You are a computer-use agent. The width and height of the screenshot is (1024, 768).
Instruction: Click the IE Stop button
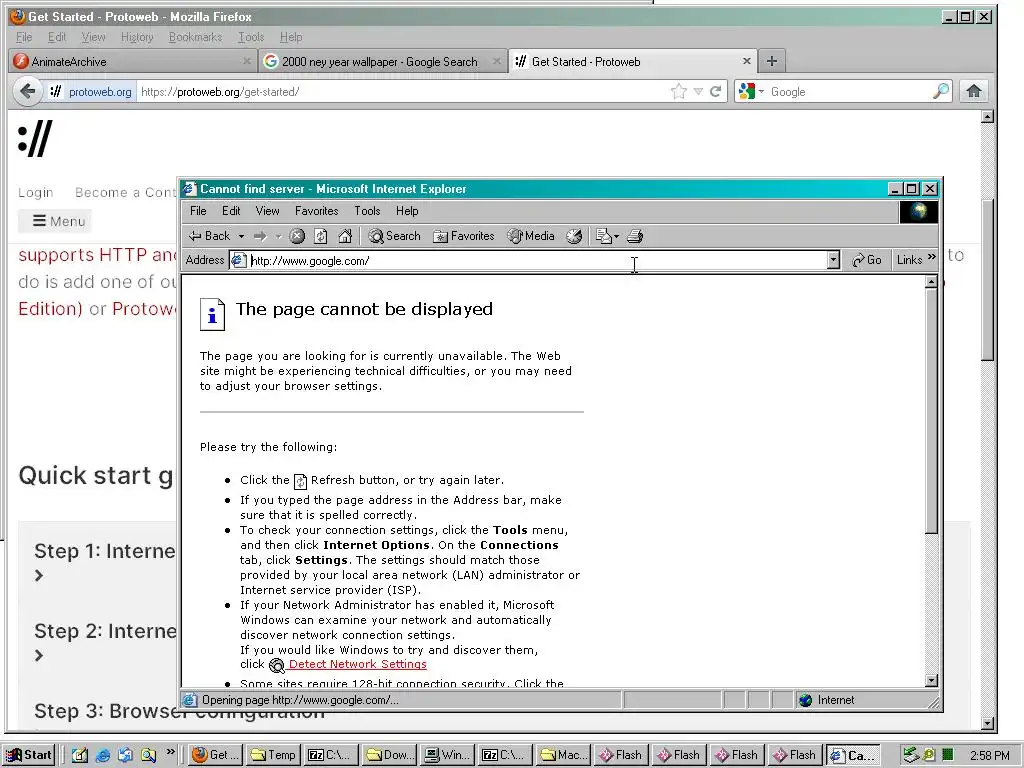click(x=297, y=236)
